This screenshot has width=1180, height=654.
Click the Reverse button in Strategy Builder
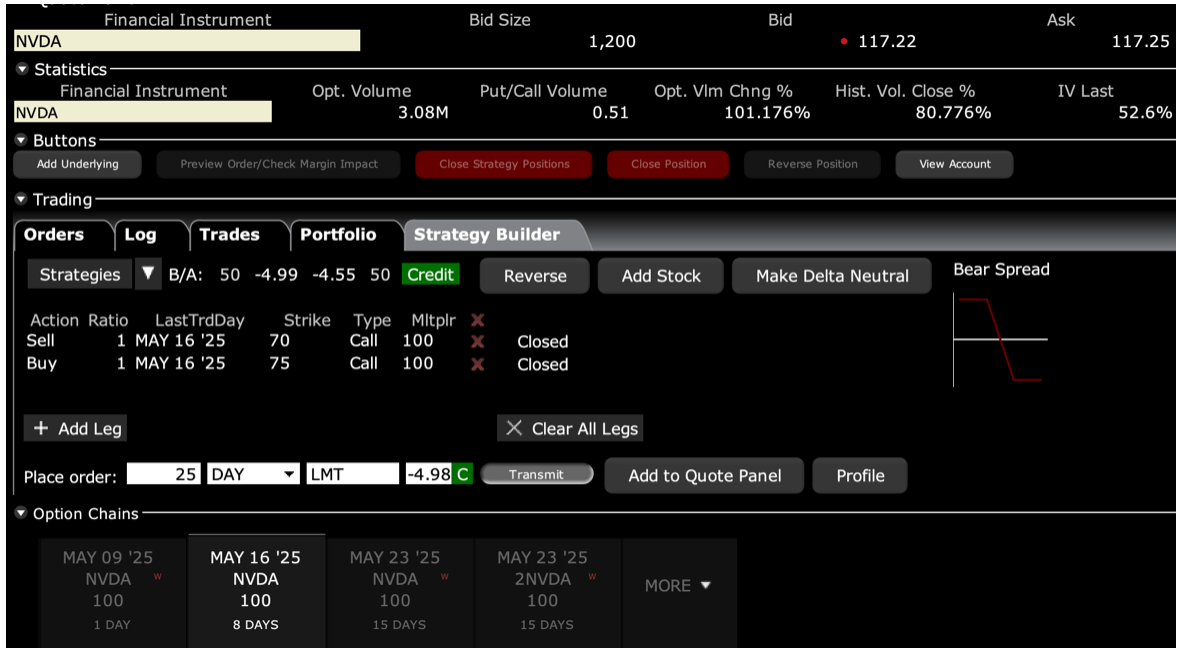535,276
